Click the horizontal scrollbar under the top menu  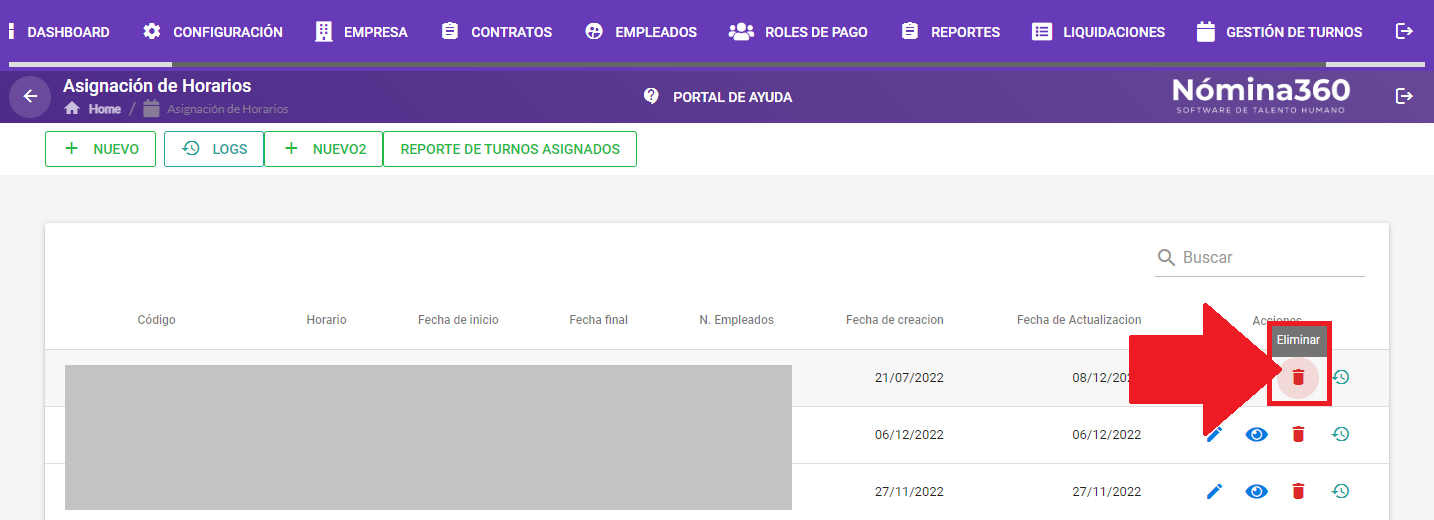[717, 66]
